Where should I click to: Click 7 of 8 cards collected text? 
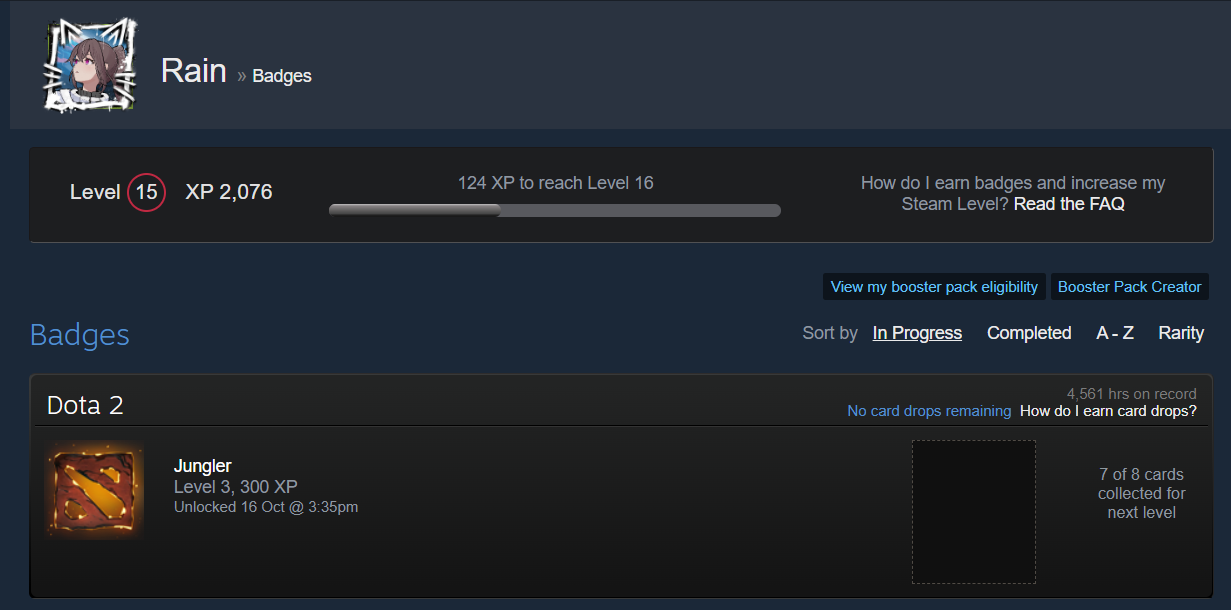click(1141, 494)
